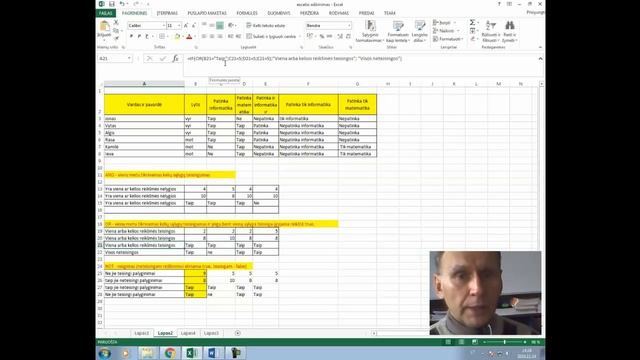Click the cell borders icon
The width and height of the screenshot is (640, 360).
162,36
